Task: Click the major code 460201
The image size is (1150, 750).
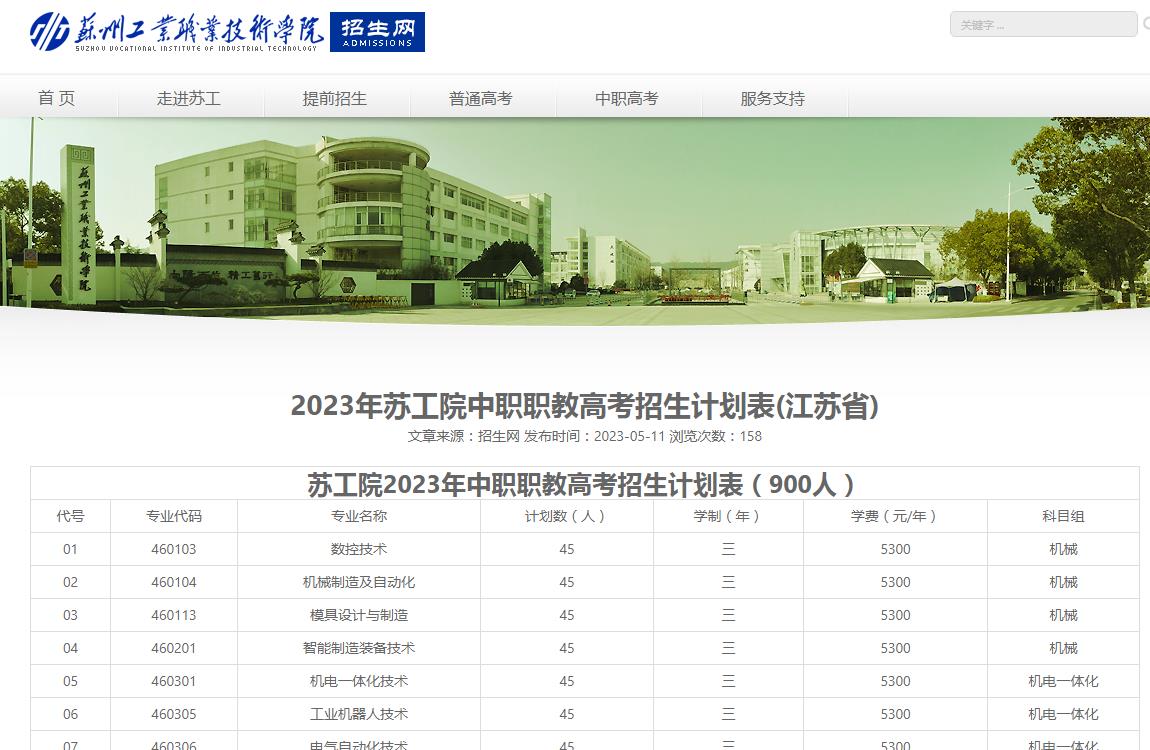Action: point(174,648)
